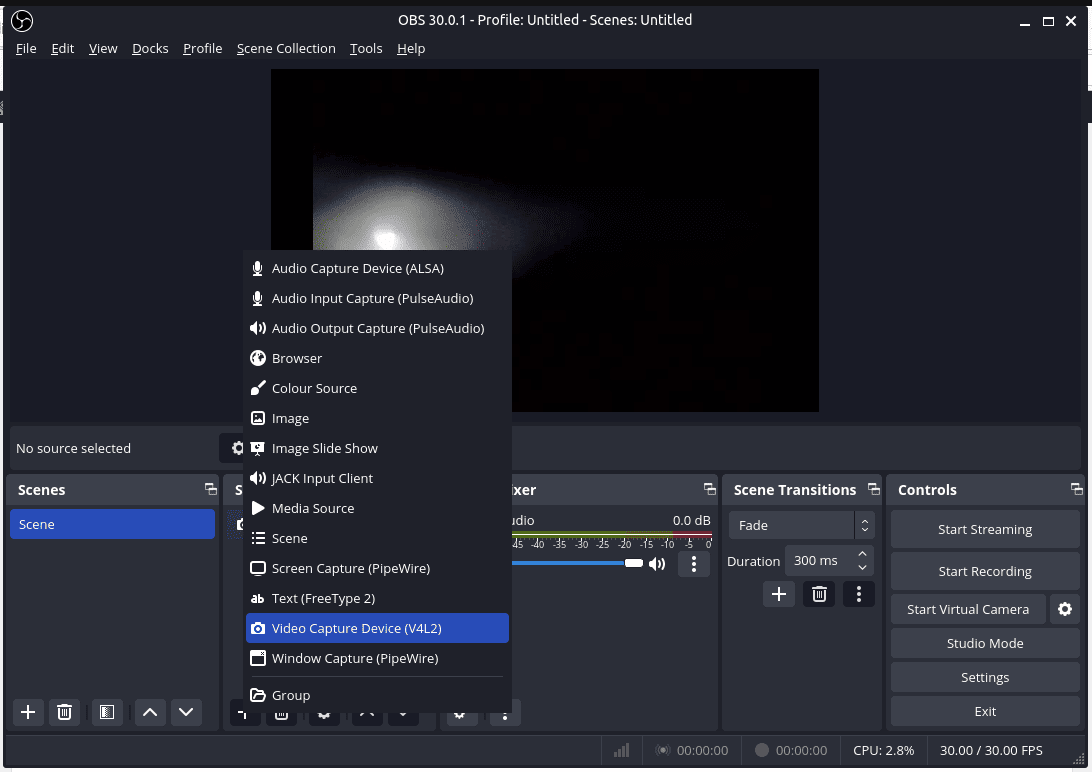1092x772 pixels.
Task: Open the View menu
Action: point(103,48)
